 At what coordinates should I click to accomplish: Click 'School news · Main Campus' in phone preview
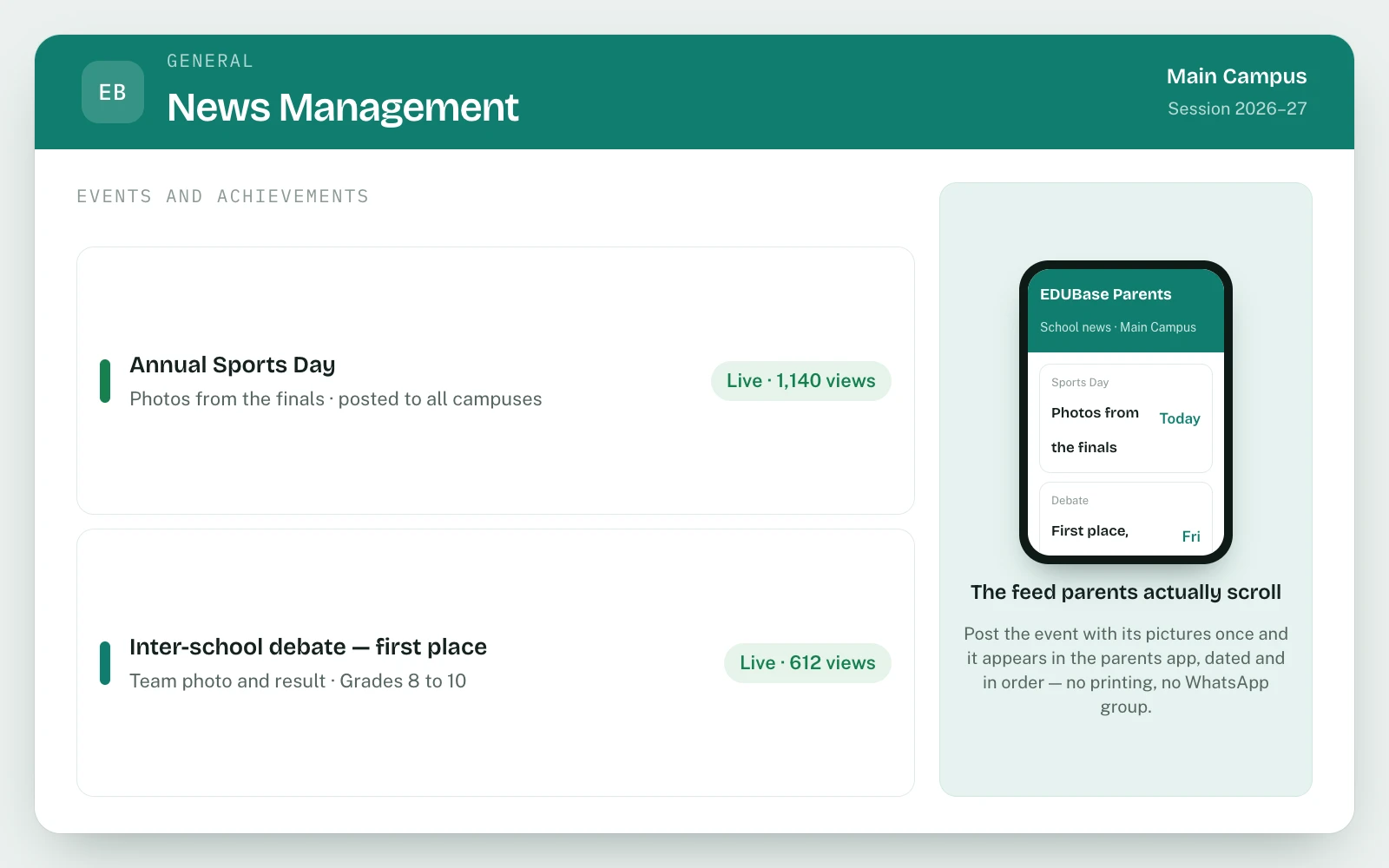pyautogui.click(x=1118, y=327)
